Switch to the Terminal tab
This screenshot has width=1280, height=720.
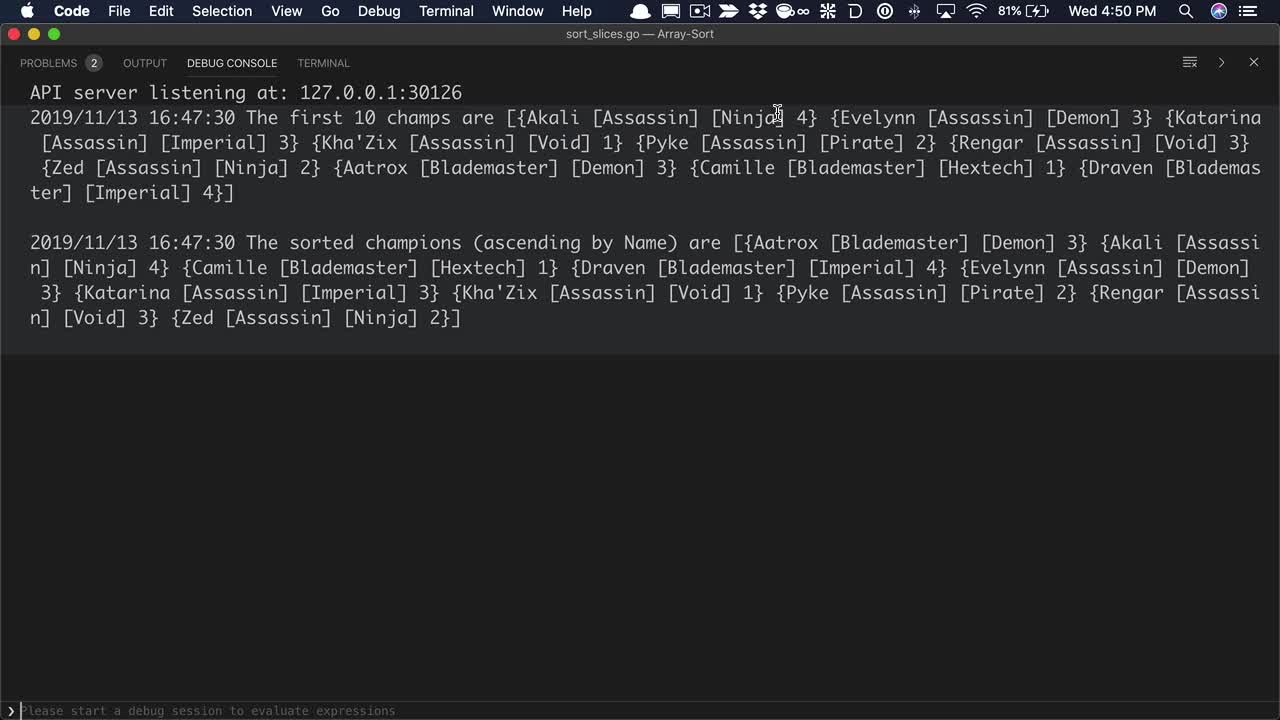323,63
